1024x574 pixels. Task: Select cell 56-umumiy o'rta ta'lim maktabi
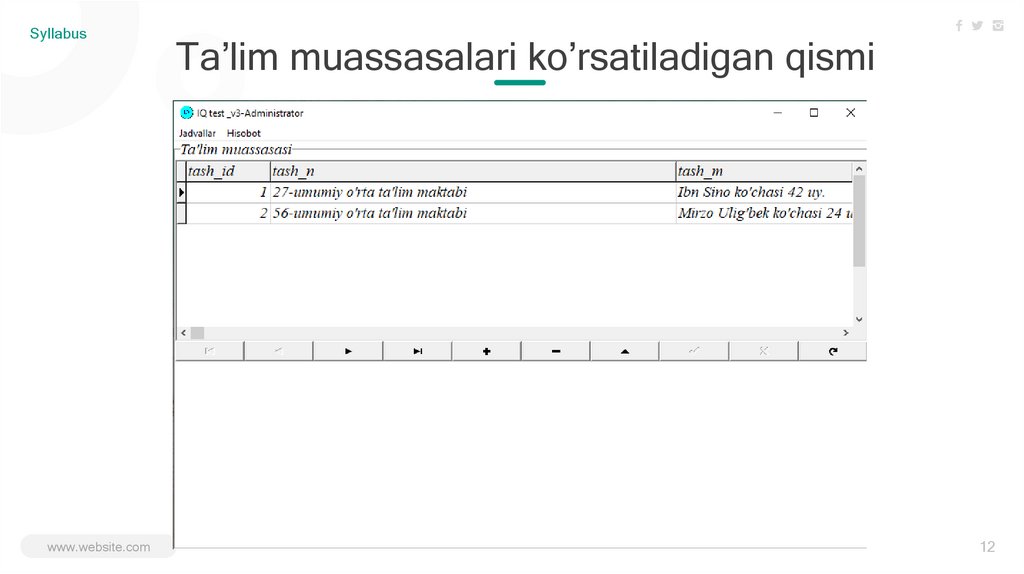473,213
